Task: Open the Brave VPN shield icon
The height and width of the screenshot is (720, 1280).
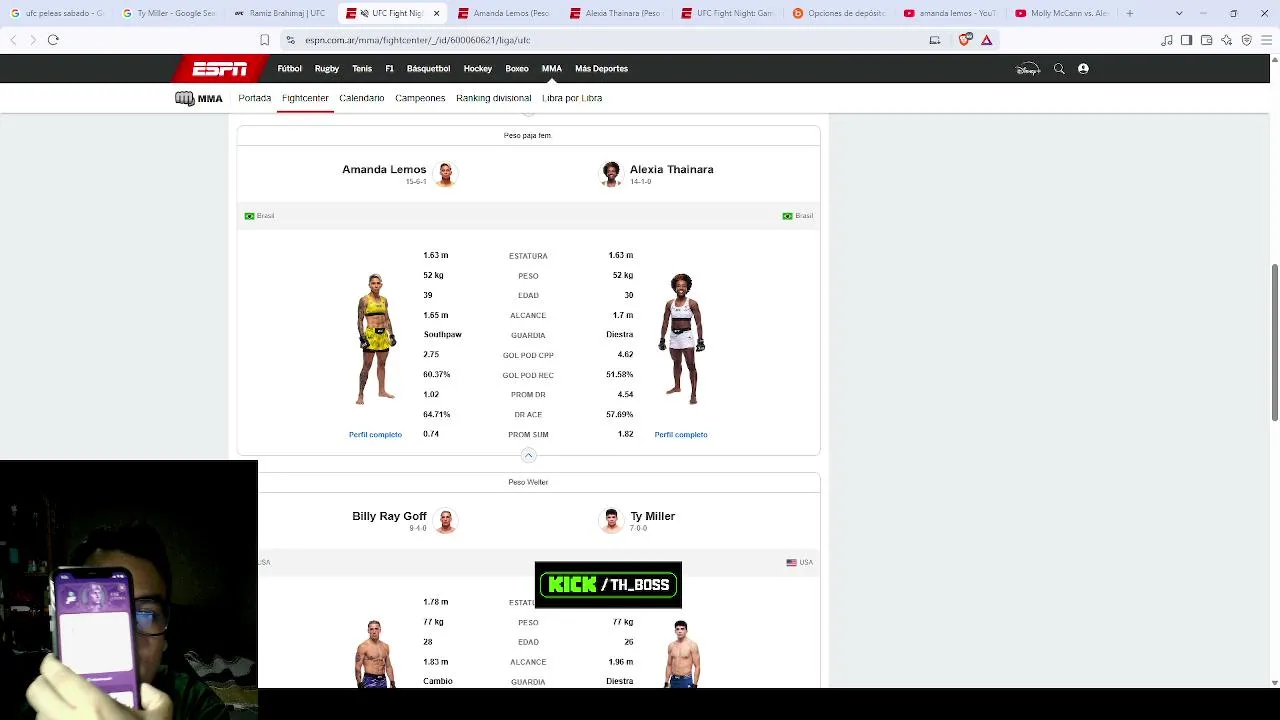Action: 1247,40
